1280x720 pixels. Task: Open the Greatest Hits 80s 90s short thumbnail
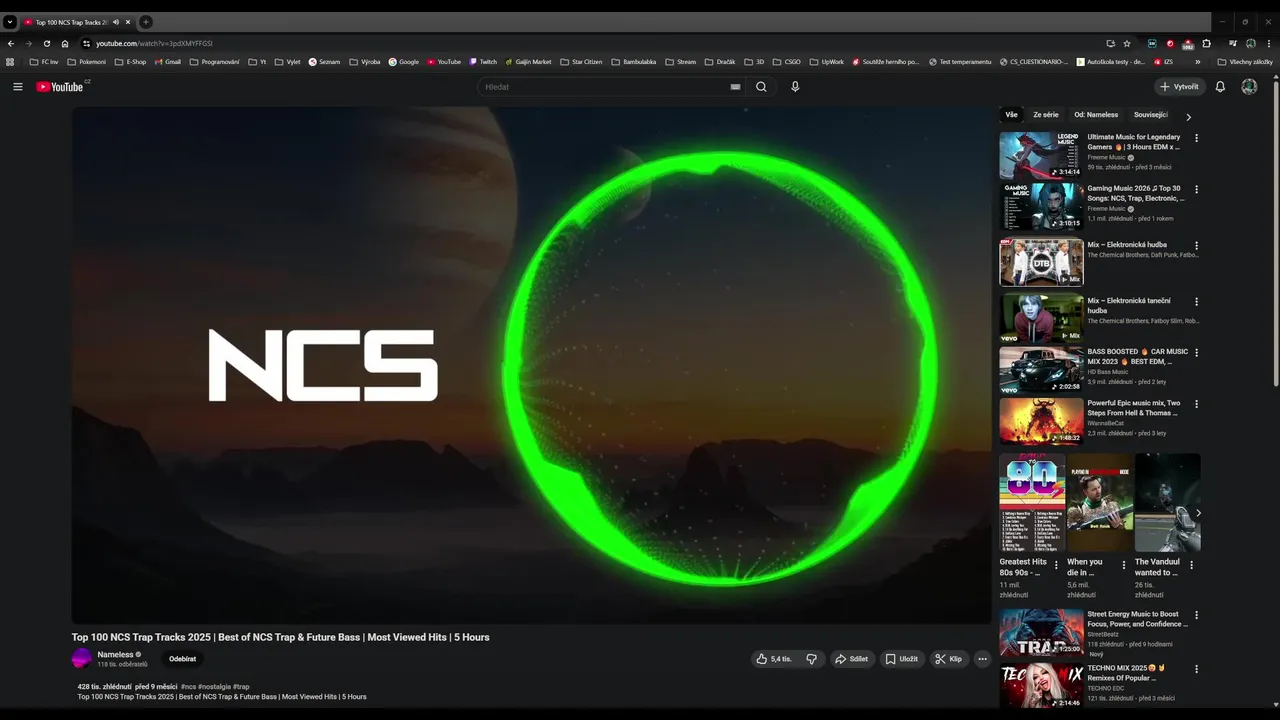pyautogui.click(x=1032, y=503)
